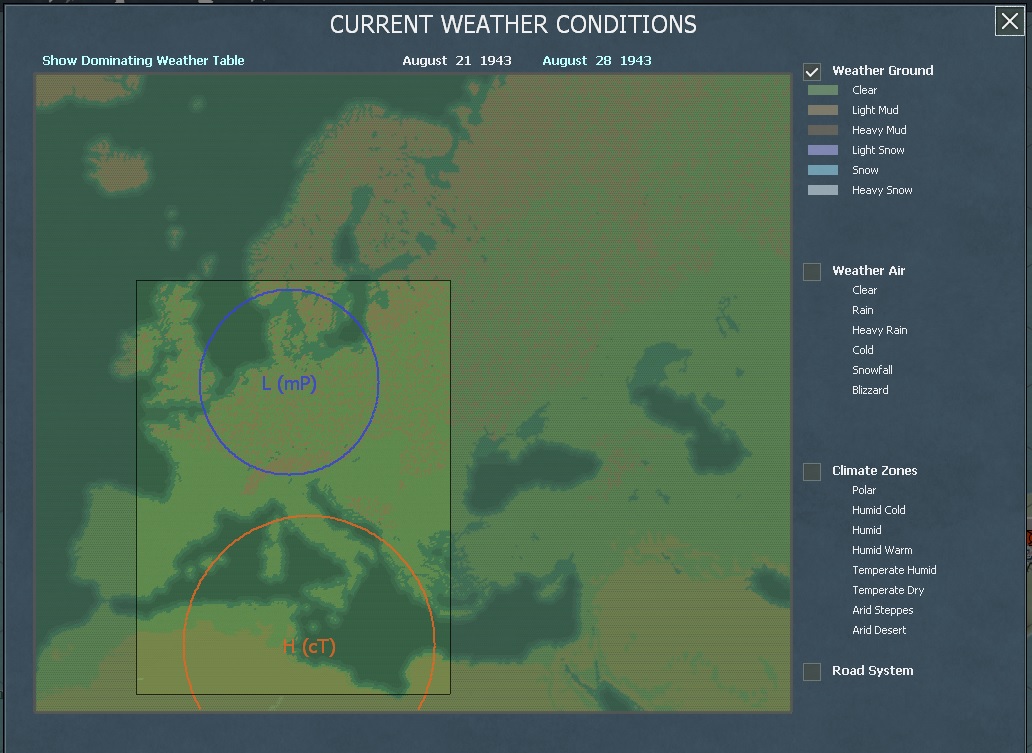Screen dimensions: 1032x753
Task: Toggle the Road System display
Action: [x=810, y=671]
